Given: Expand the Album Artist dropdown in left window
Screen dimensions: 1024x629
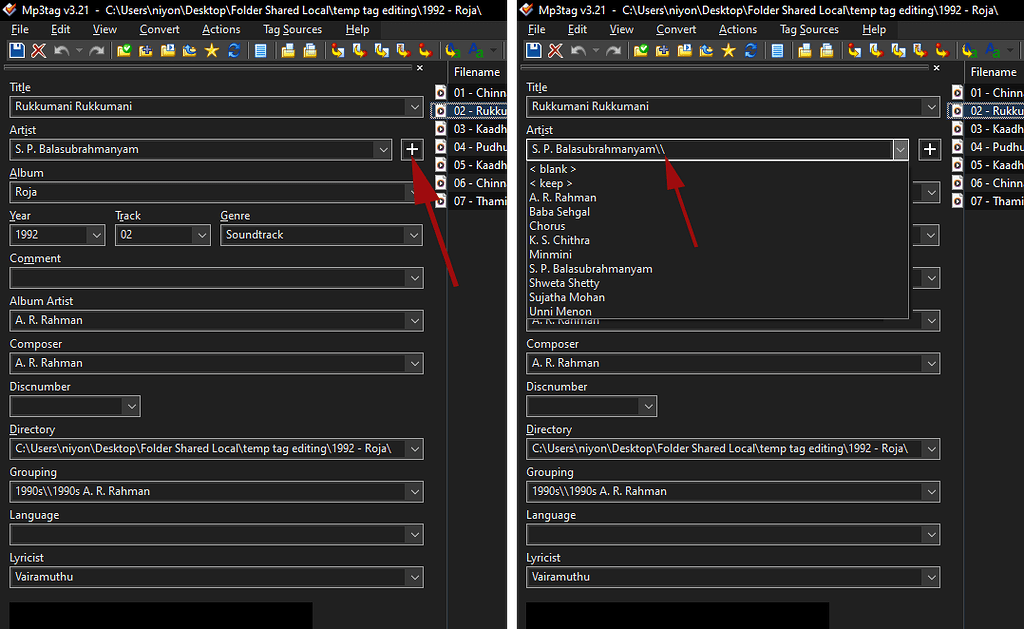Looking at the screenshot, I should (x=414, y=321).
